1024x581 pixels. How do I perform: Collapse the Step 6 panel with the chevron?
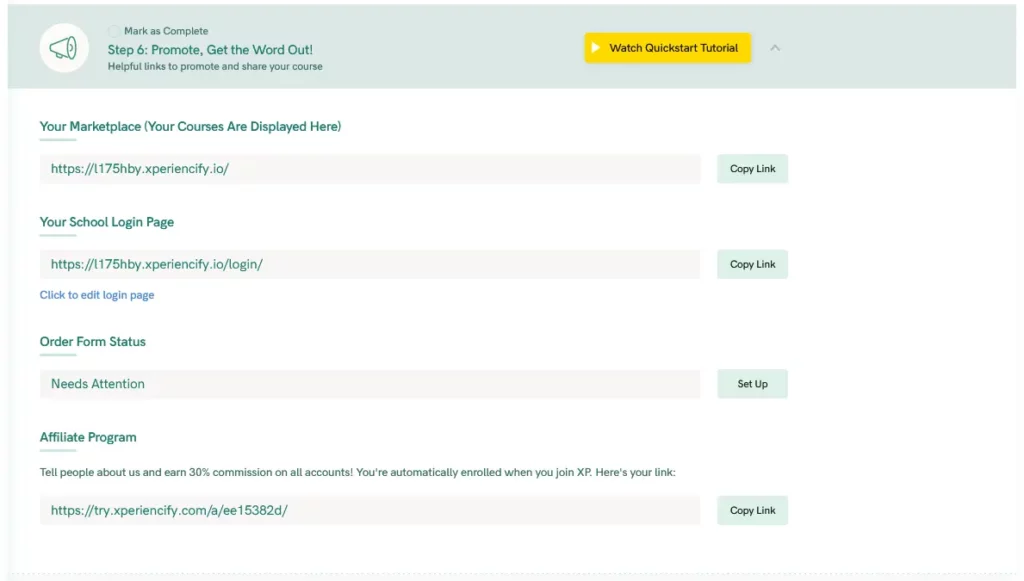(x=775, y=47)
